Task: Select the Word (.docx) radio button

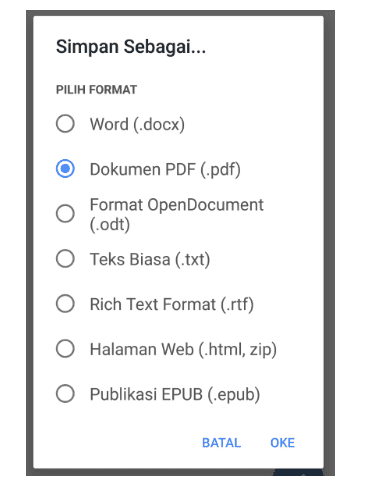Action: pyautogui.click(x=65, y=124)
